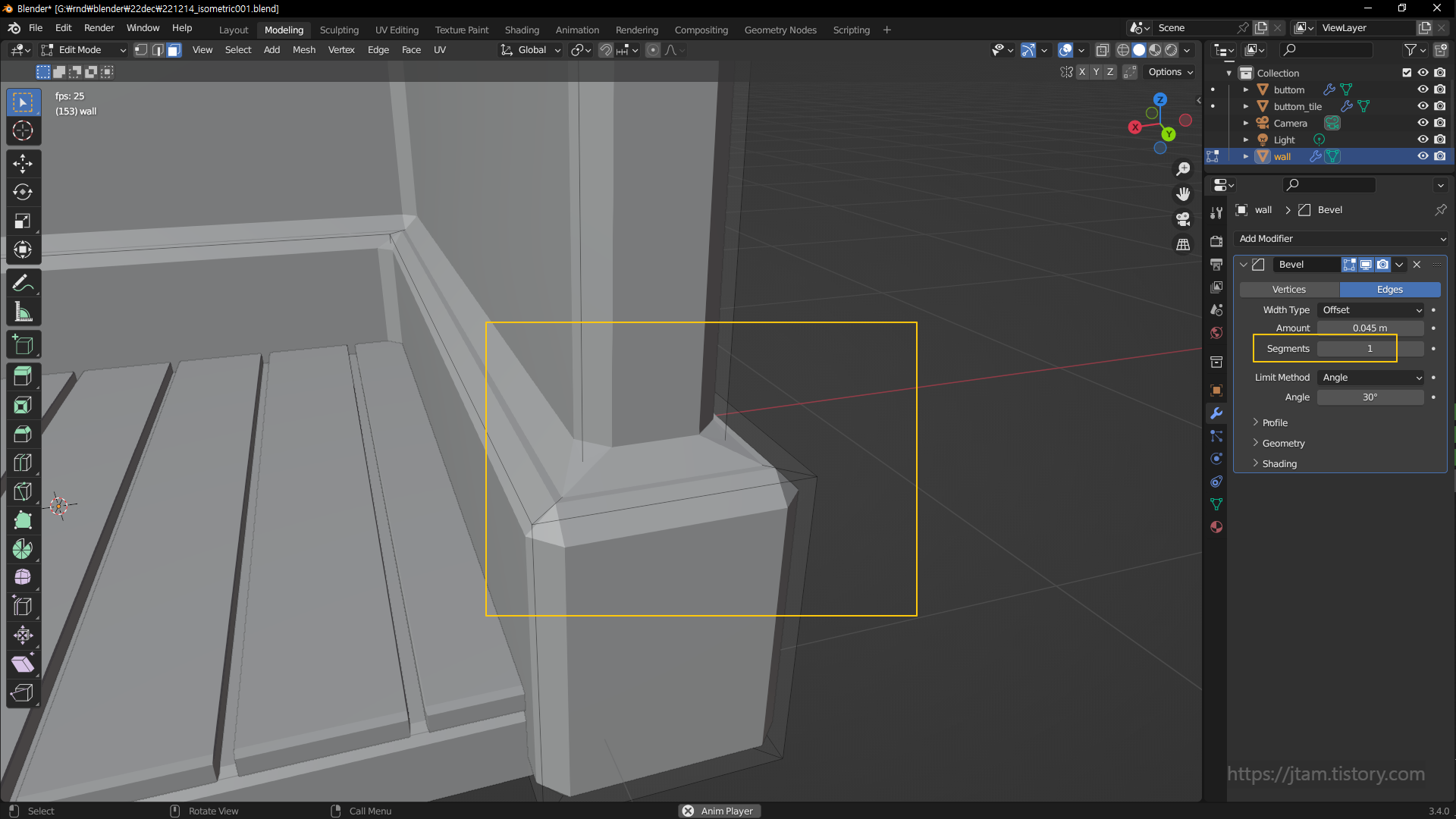Select Vertices bevel affect button
Viewport: 1456px width, 819px height.
(x=1288, y=289)
